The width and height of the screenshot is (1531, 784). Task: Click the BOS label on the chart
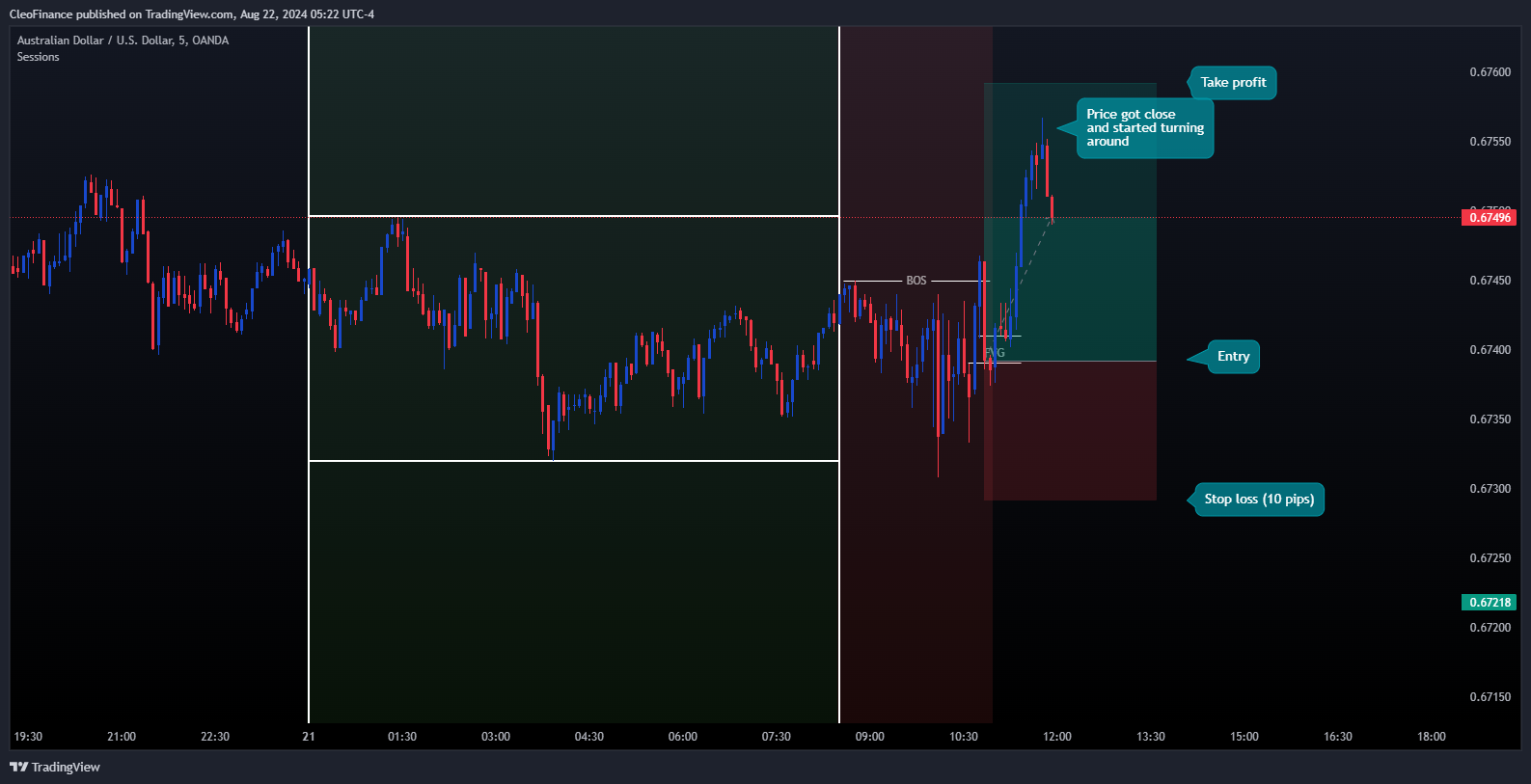click(x=916, y=281)
